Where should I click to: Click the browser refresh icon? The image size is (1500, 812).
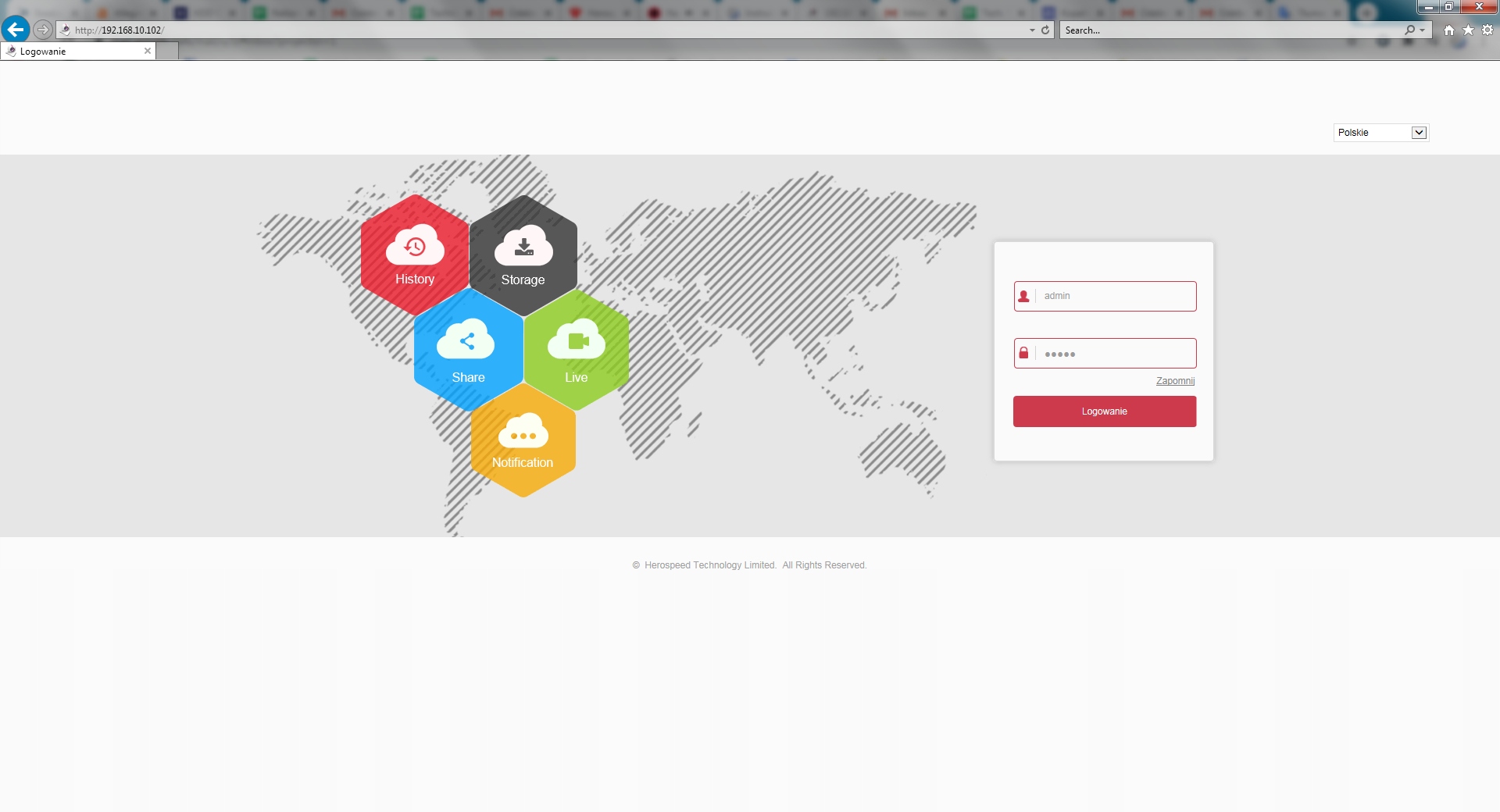pyautogui.click(x=1045, y=30)
